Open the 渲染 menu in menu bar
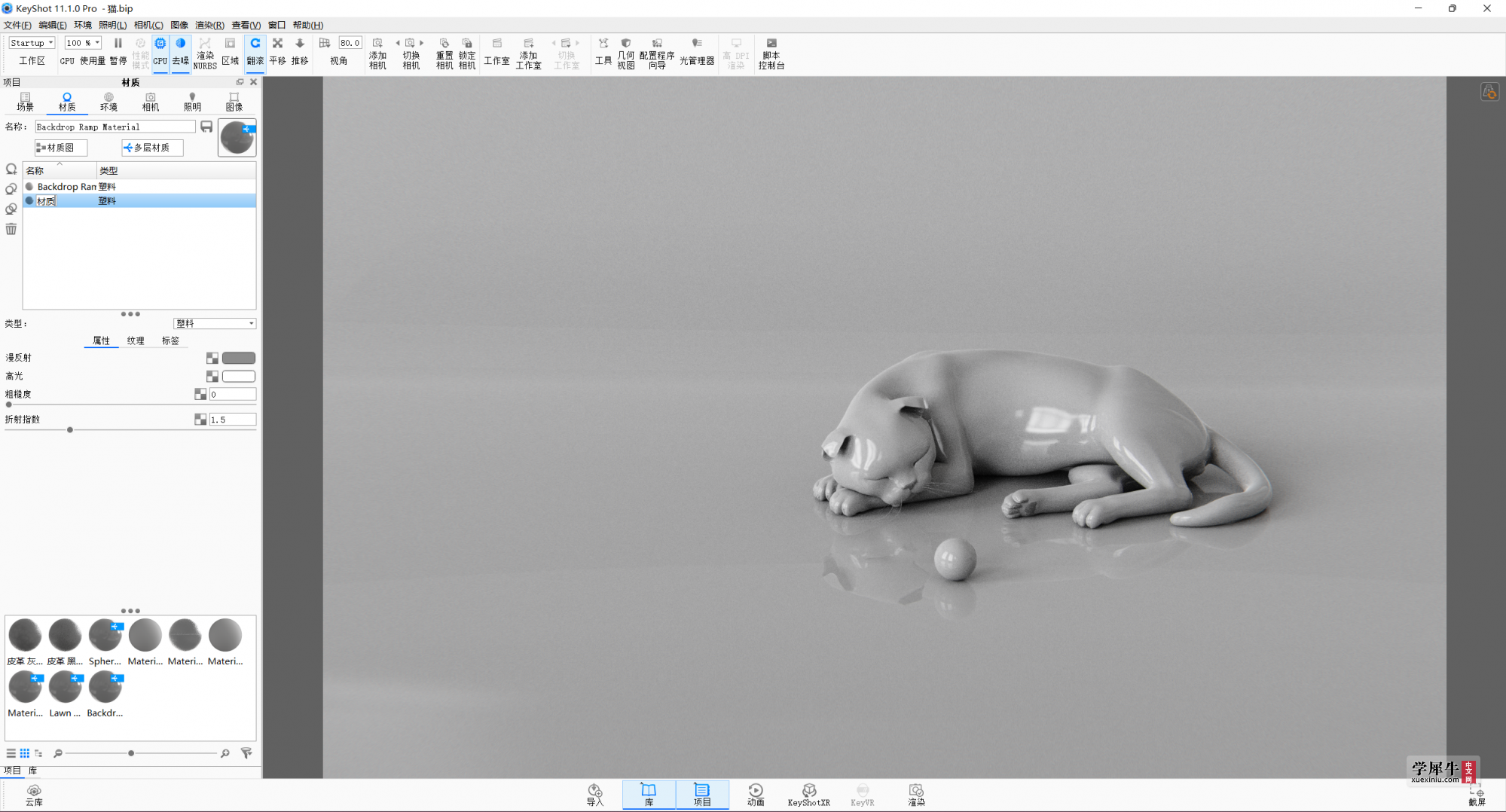Viewport: 1506px width, 812px height. coord(209,25)
